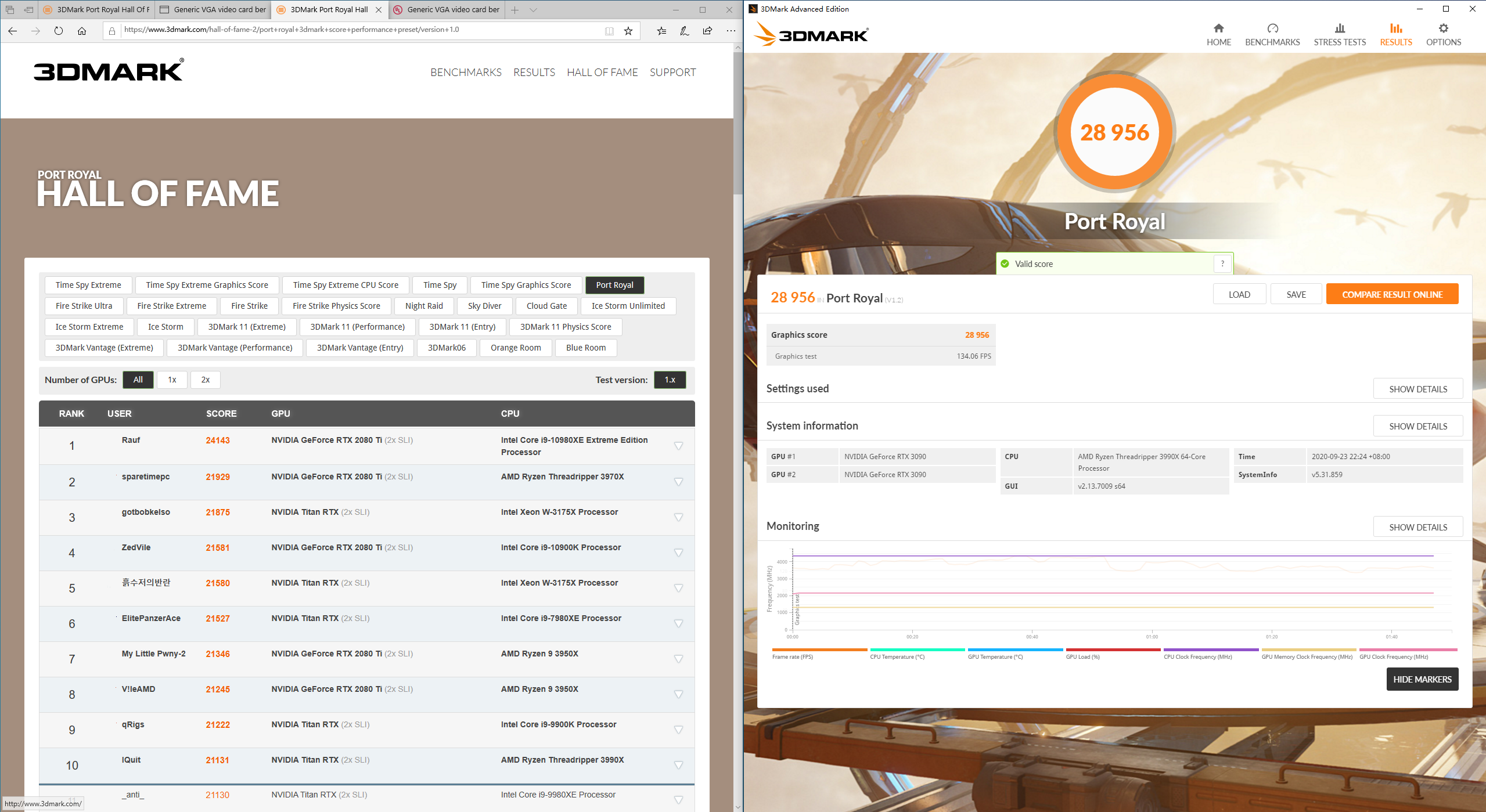This screenshot has height=812, width=1486.
Task: Toggle GPU Temperature legend color bar
Action: pyautogui.click(x=1014, y=649)
